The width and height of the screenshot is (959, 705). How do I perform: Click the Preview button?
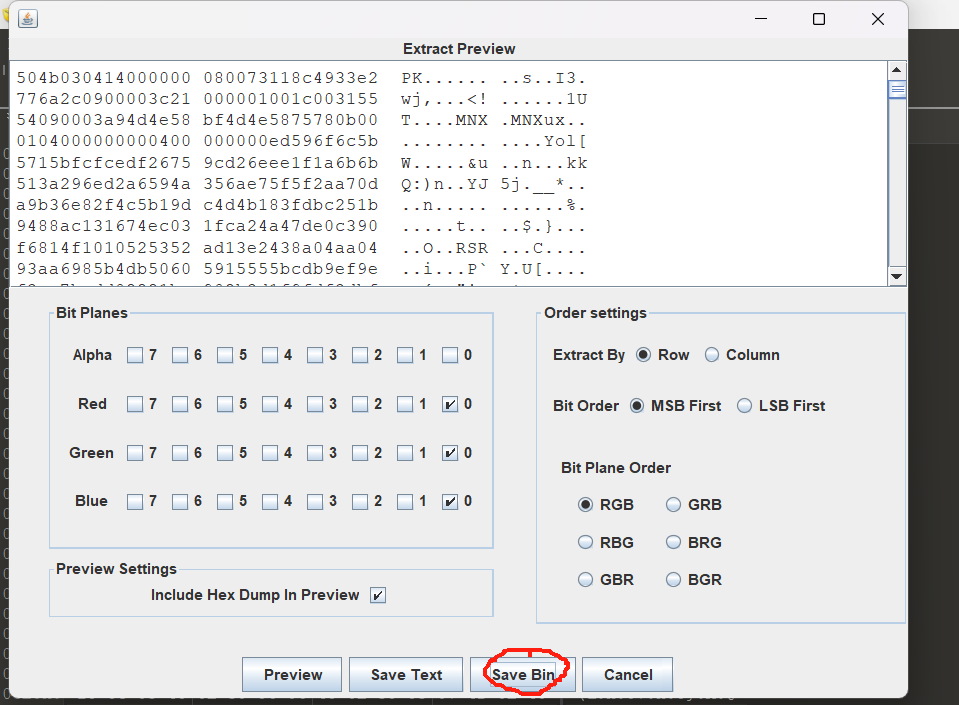tap(292, 675)
